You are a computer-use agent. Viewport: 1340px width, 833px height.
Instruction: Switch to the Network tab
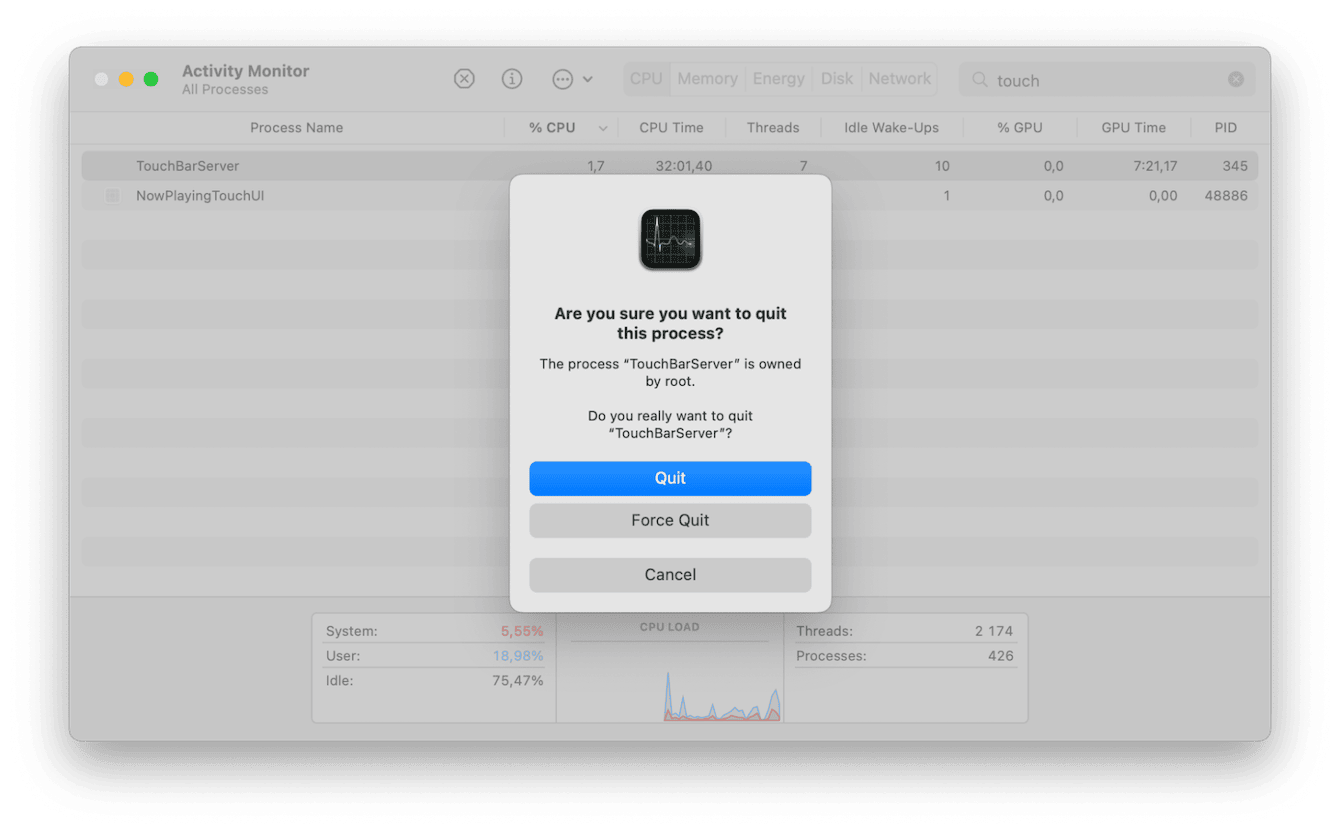[898, 78]
